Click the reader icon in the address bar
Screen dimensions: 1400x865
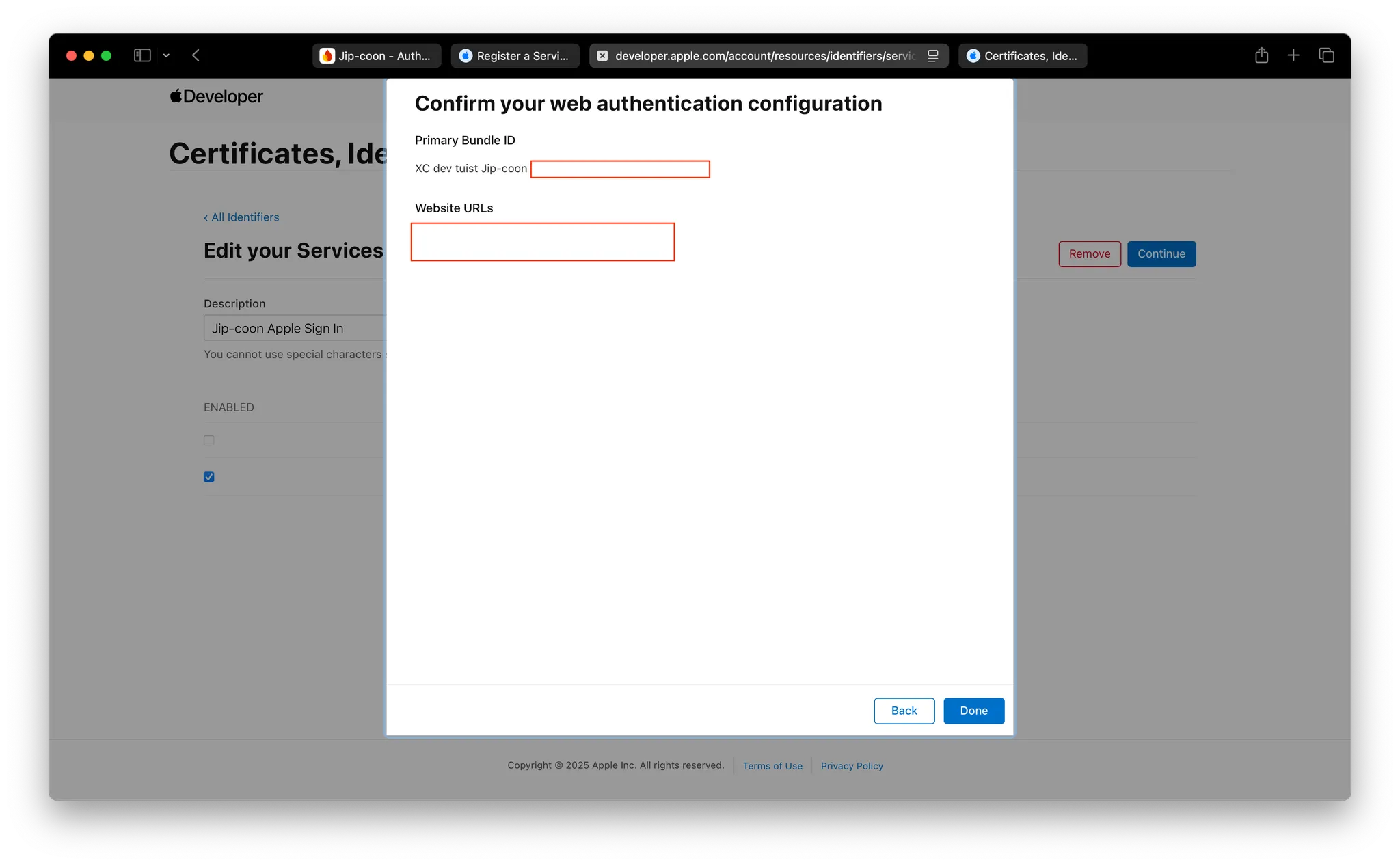(x=933, y=56)
